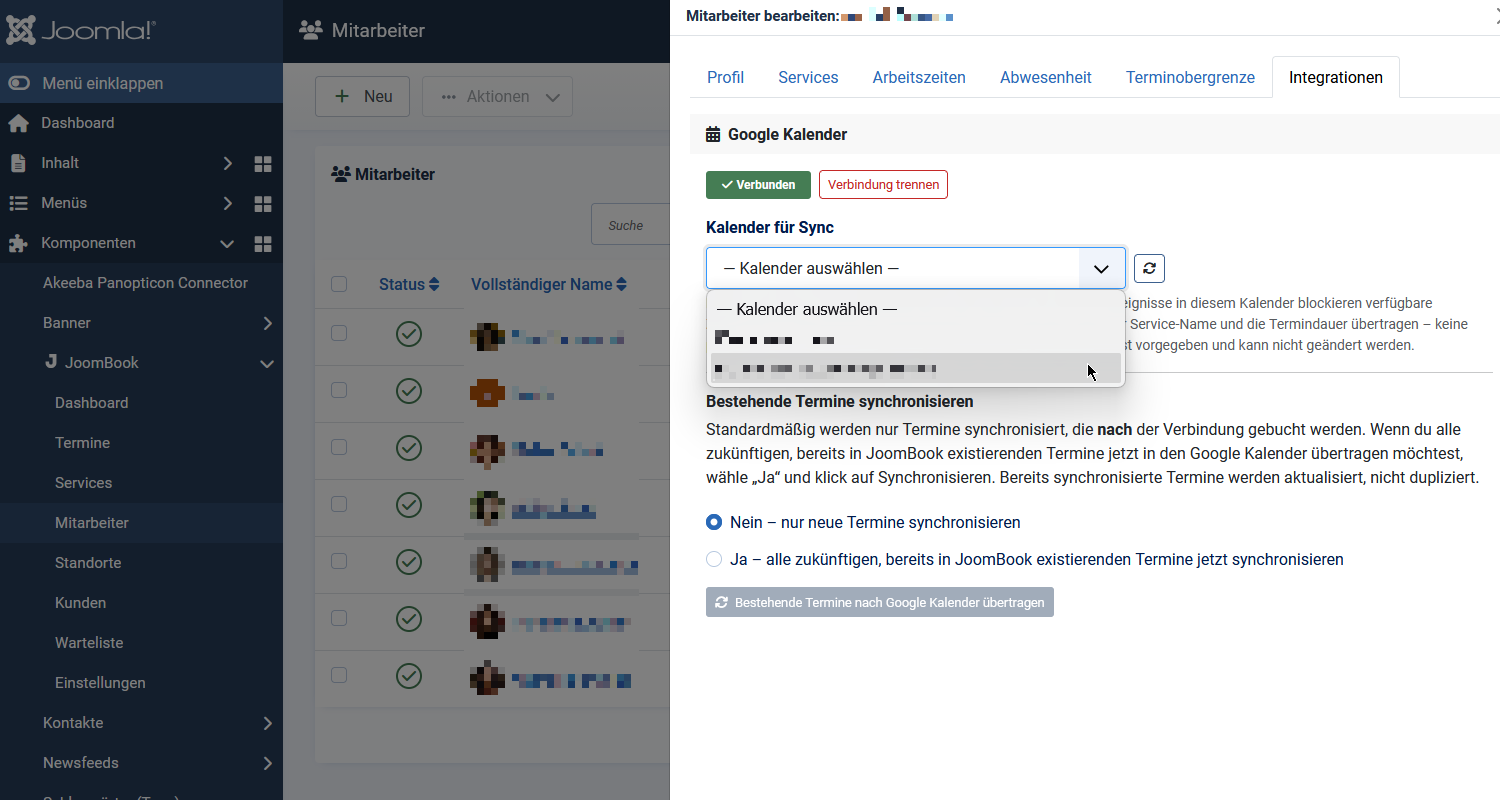Screen dimensions: 1500x800
Task: Tick the select-all checkbox in the table header
Action: point(339,284)
